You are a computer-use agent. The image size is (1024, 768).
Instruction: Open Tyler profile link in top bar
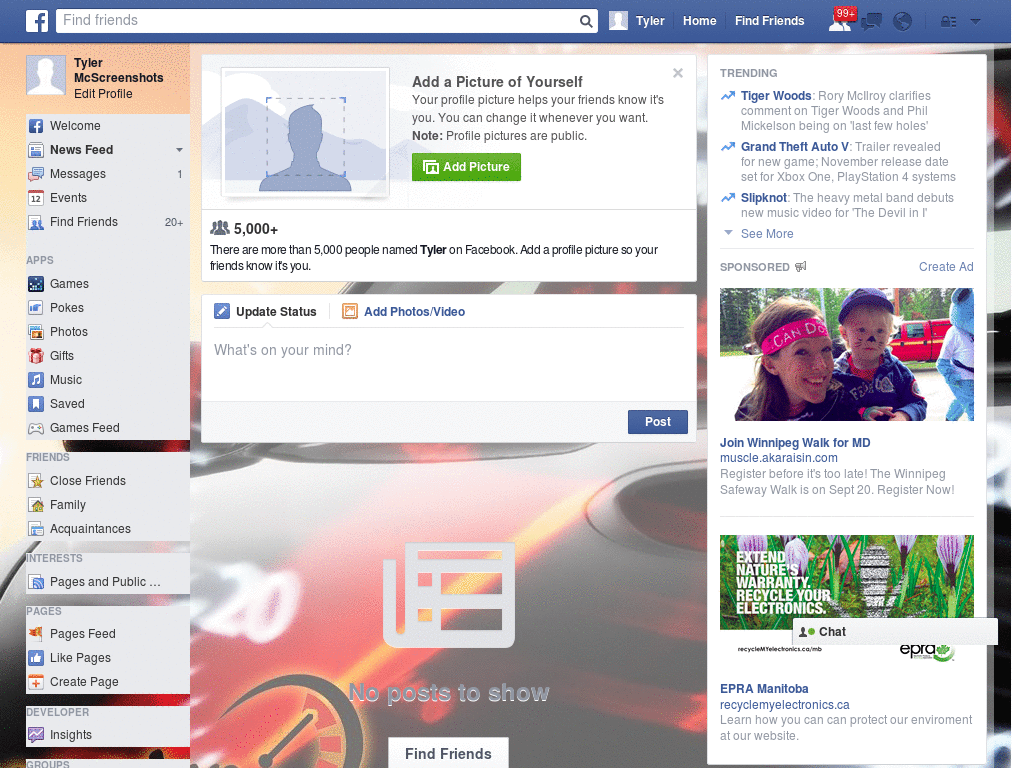650,21
